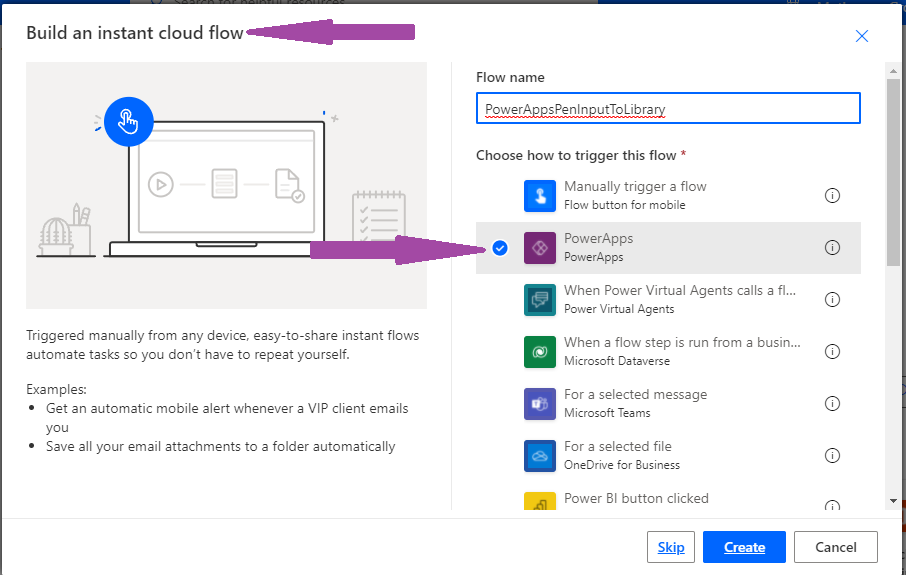Open info for Manually trigger a flow
This screenshot has height=575, width=906.
pyautogui.click(x=832, y=196)
